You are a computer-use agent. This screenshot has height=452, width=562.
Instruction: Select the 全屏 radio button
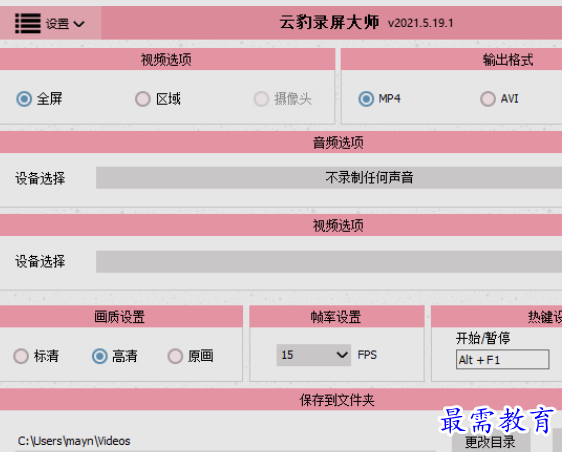pos(24,99)
